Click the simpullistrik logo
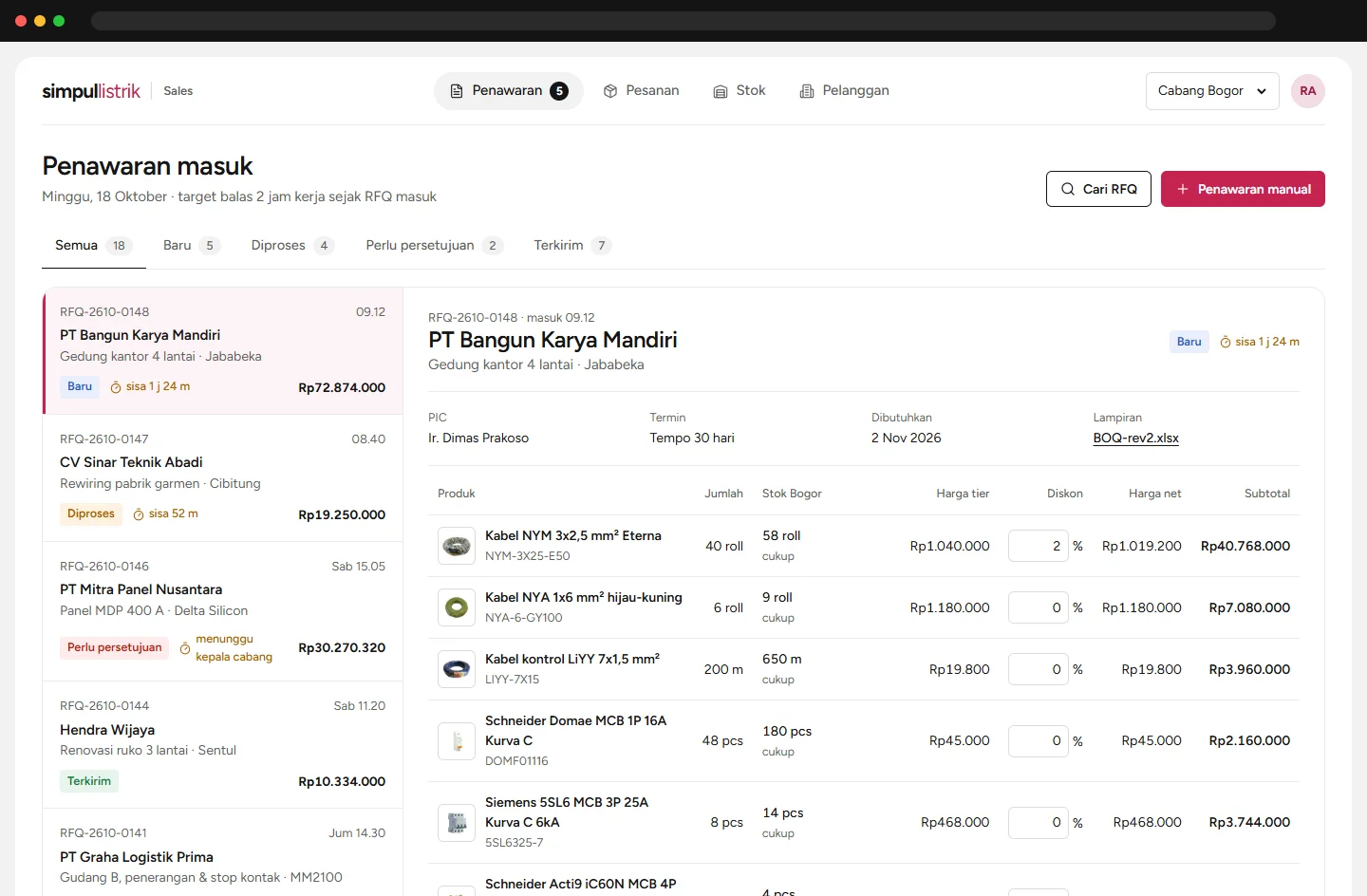Screen dimensions: 1367x896 point(91,91)
